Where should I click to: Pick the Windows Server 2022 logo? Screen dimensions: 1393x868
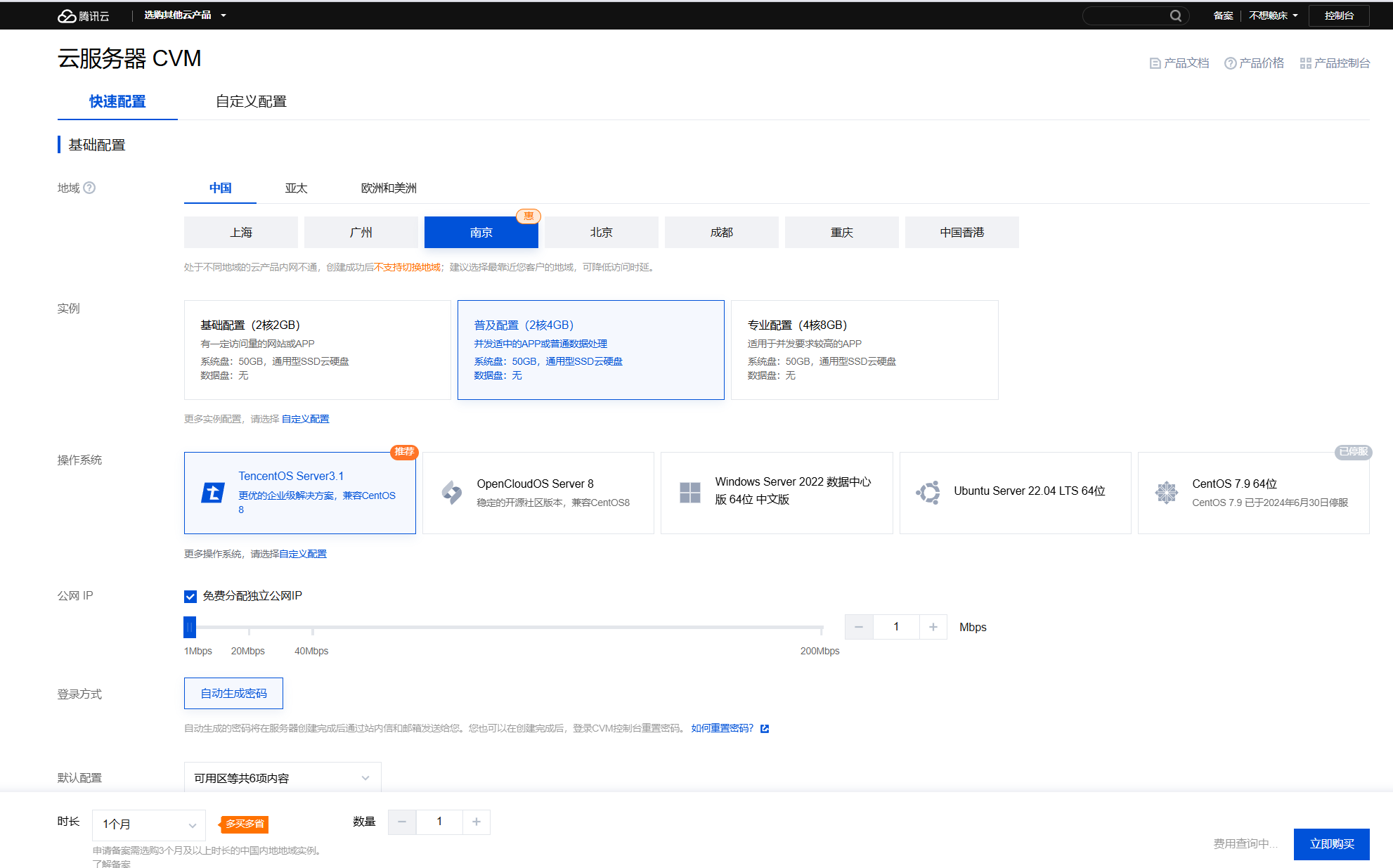(689, 493)
